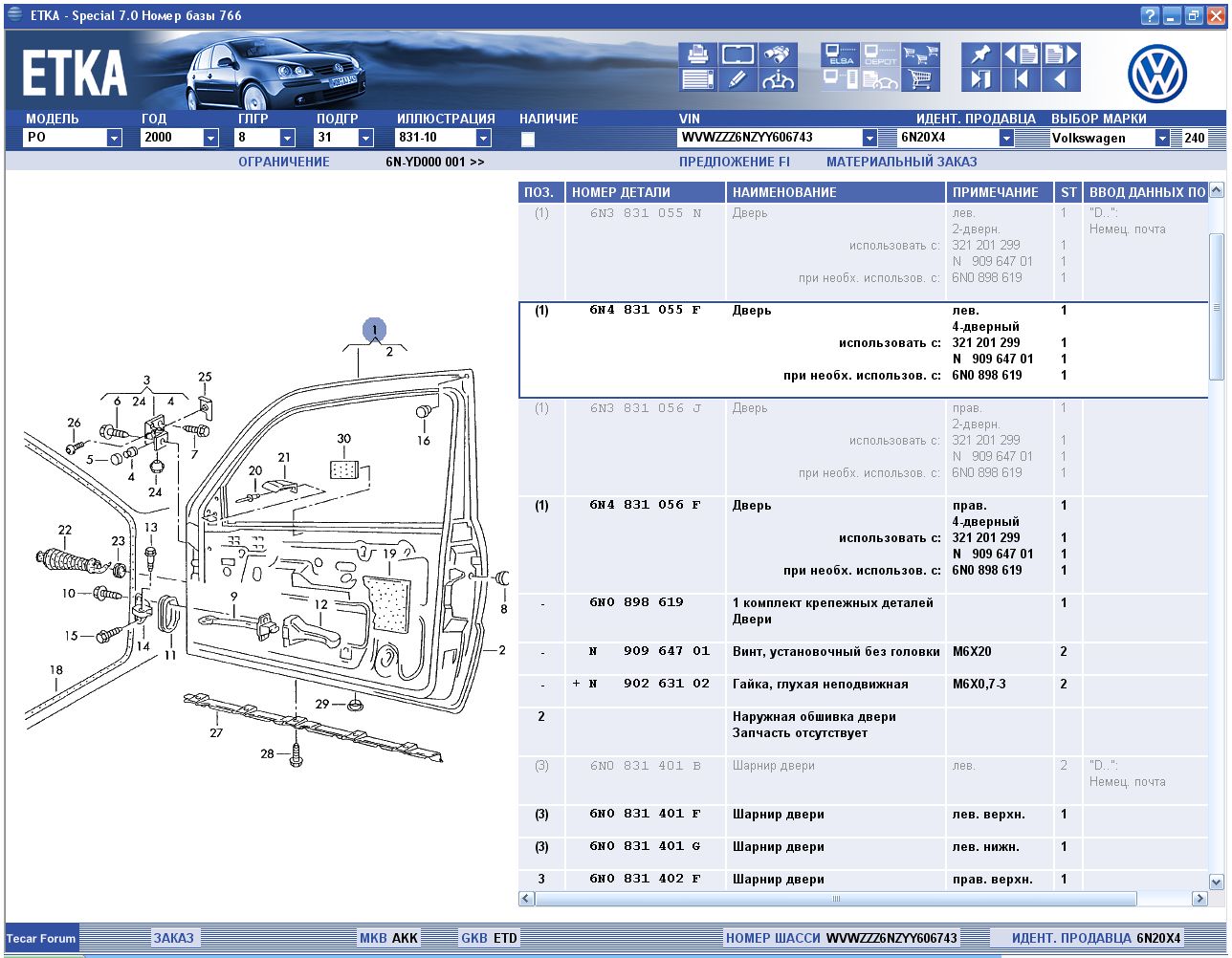1232x958 pixels.
Task: Select hinge row 6N0 831 401 G
Action: point(865,854)
